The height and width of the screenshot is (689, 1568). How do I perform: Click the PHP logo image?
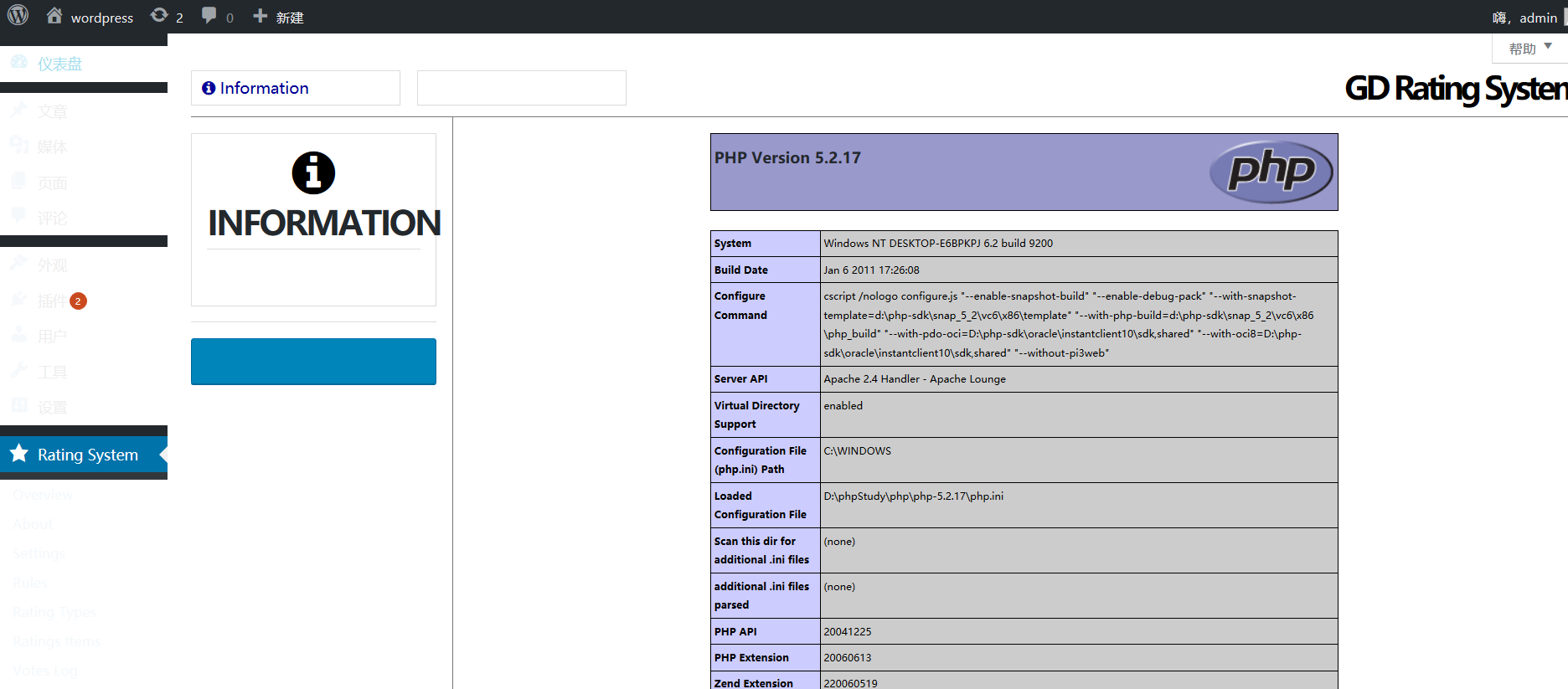tap(1271, 172)
